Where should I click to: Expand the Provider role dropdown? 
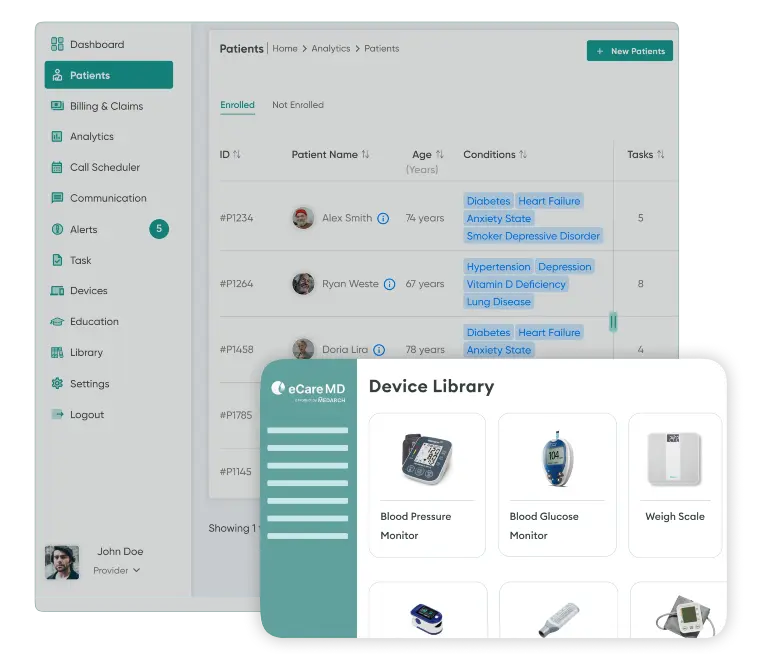point(116,570)
